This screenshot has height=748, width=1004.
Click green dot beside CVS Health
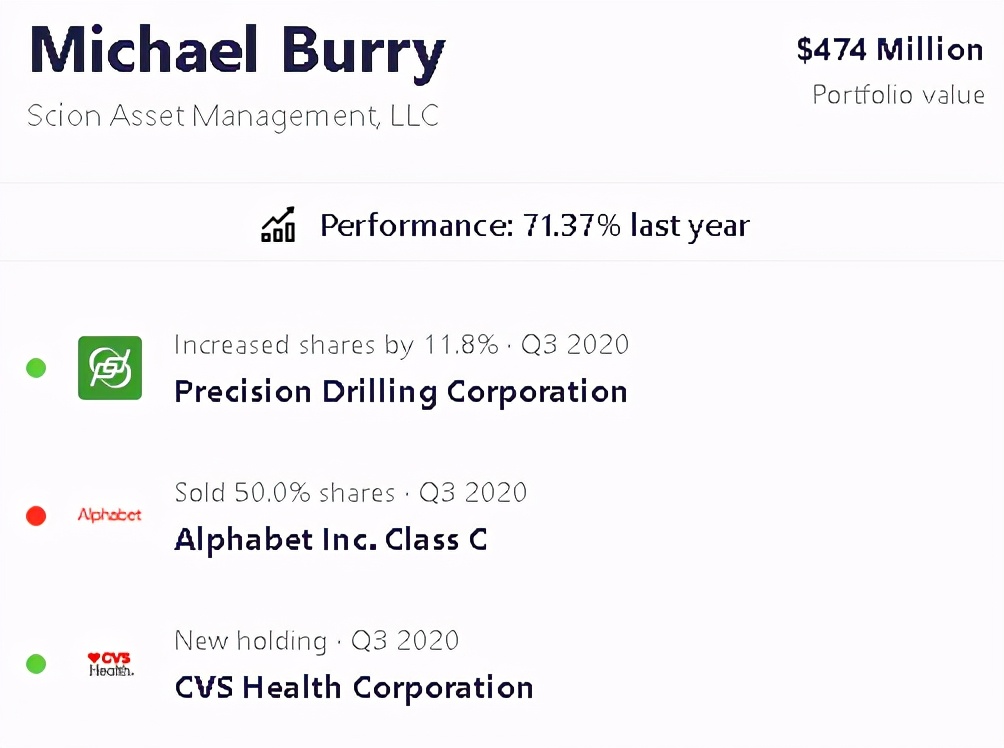point(36,664)
